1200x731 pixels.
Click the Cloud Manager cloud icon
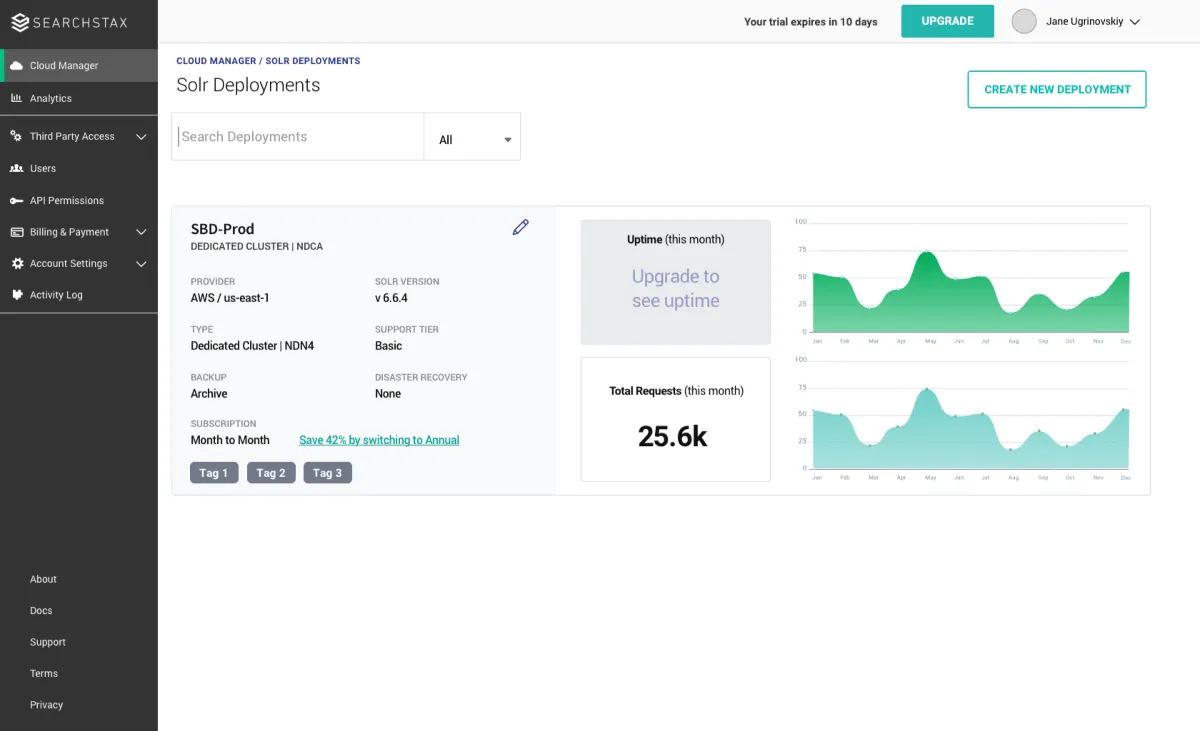pos(16,66)
